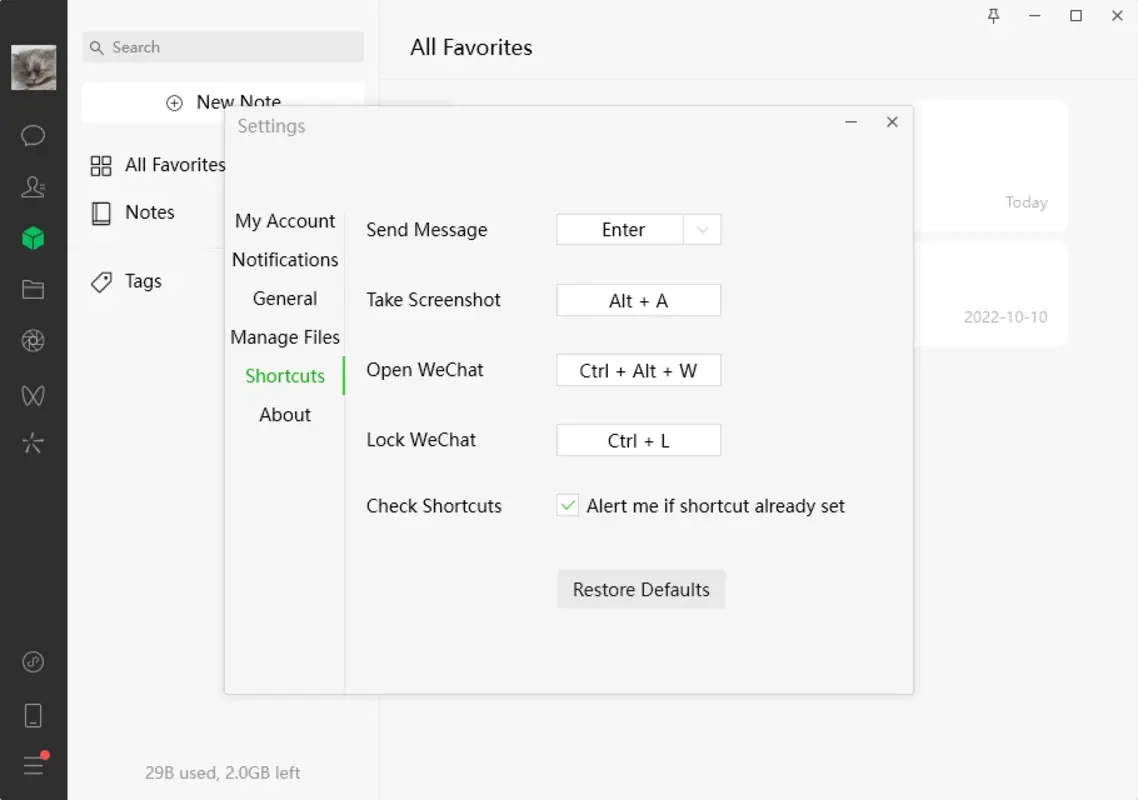Open the My Account settings section

click(285, 221)
